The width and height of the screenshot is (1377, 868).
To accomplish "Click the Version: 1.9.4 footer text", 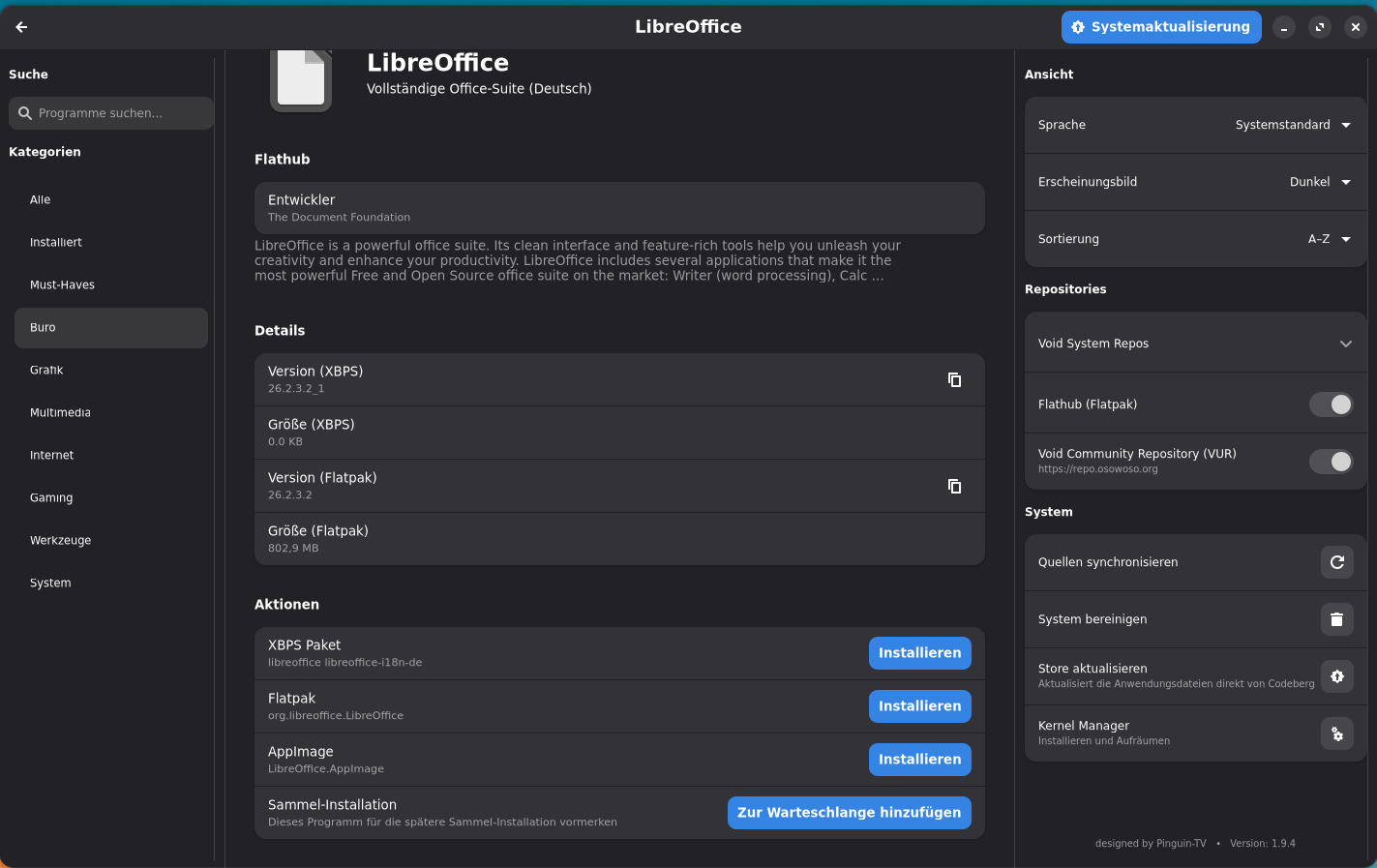I will click(x=1263, y=844).
